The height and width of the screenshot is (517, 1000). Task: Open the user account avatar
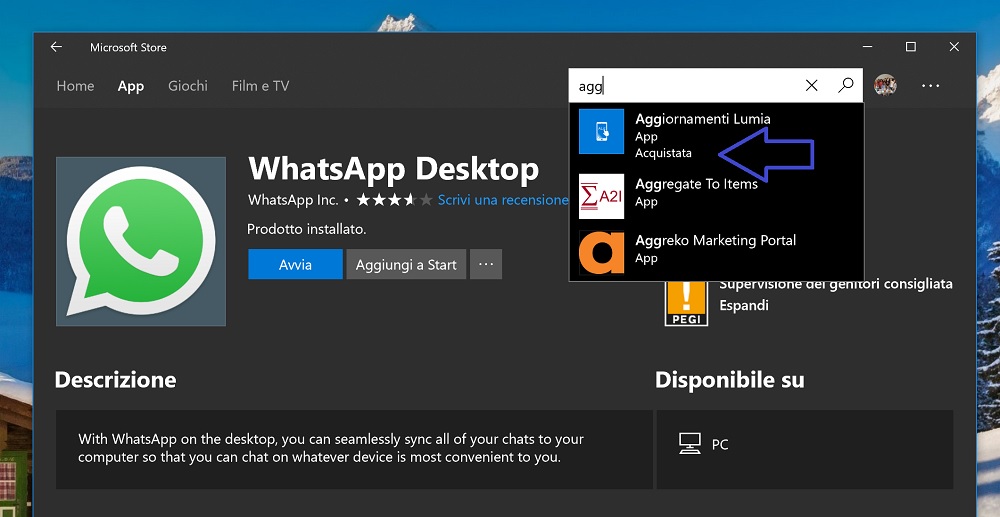pos(885,85)
